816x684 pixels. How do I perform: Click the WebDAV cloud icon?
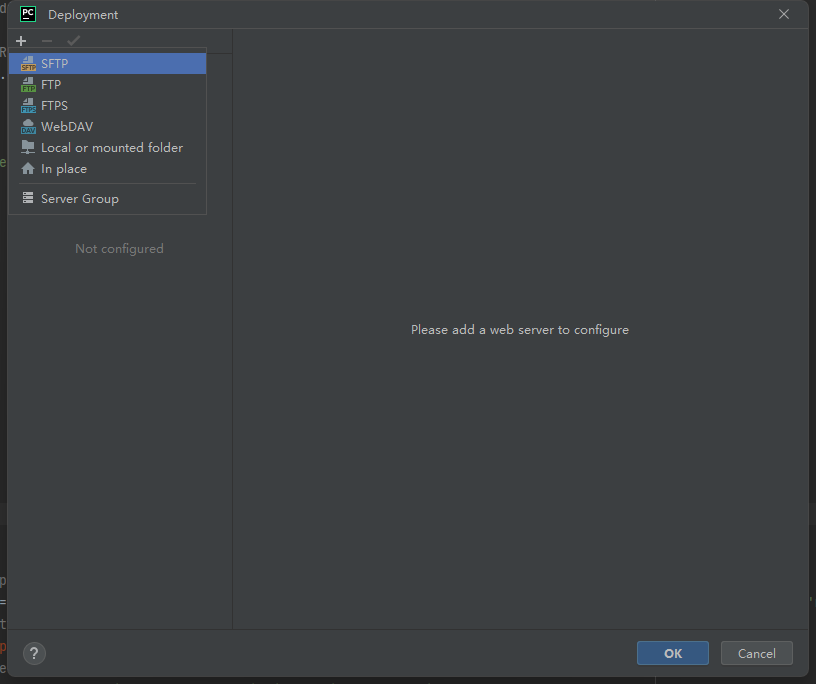(x=28, y=126)
